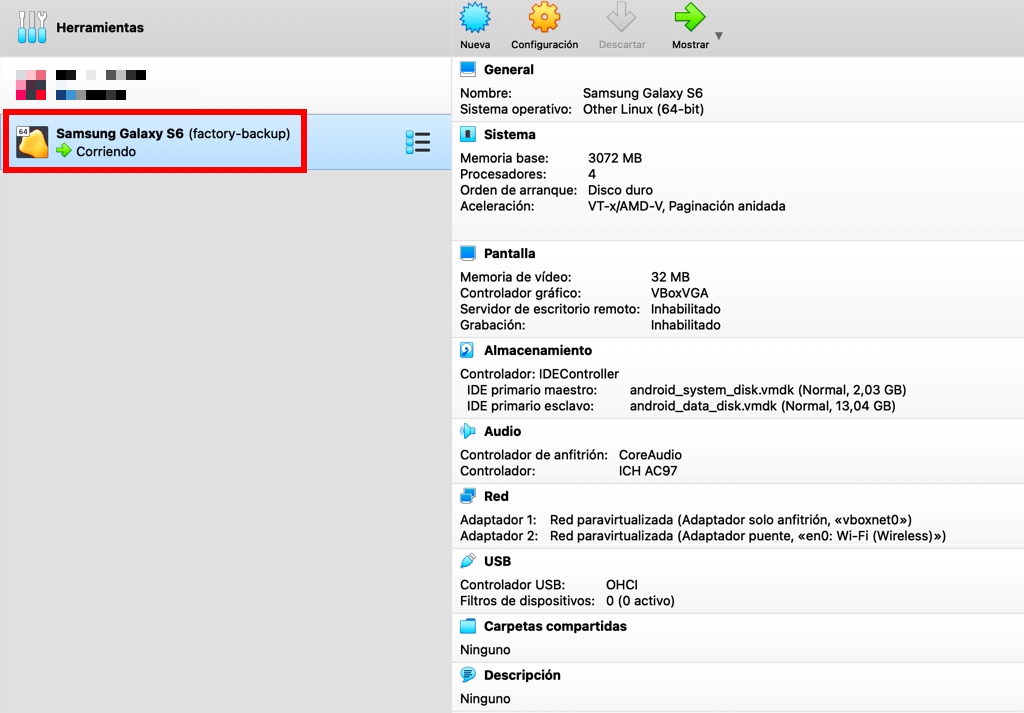Click the Audio speaker icon
This screenshot has height=713, width=1024.
coord(468,431)
